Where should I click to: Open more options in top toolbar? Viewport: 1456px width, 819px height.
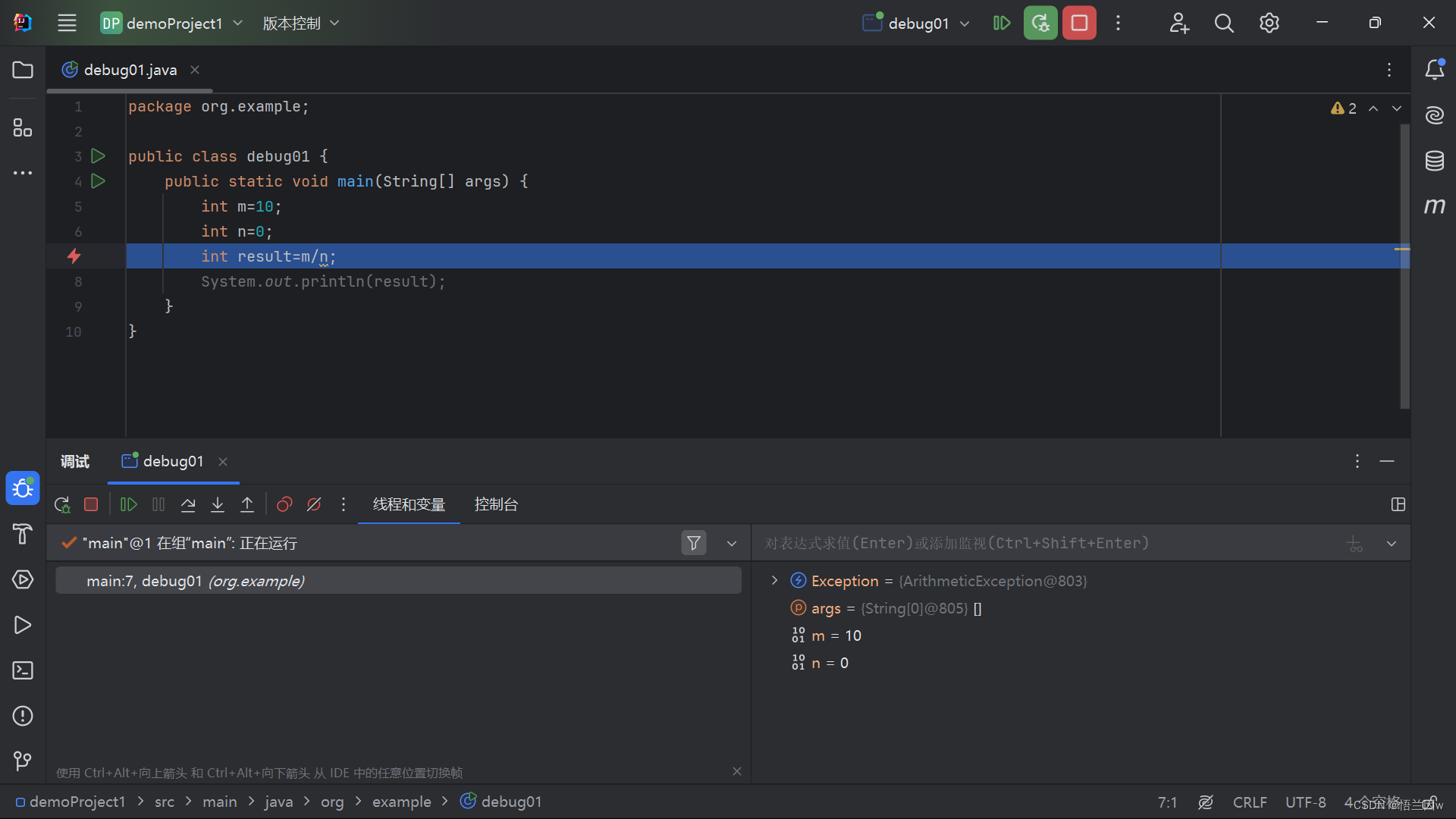coord(1118,23)
